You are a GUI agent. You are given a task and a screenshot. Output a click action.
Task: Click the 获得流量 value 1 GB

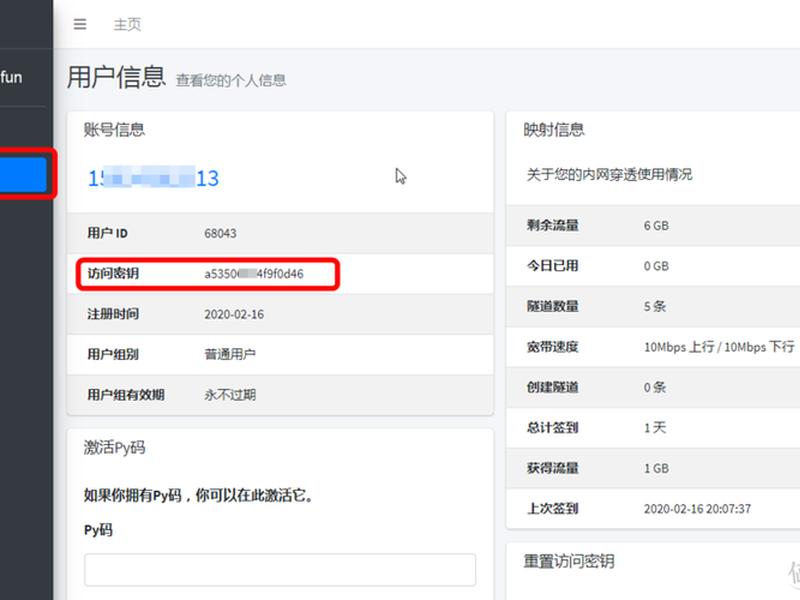click(x=656, y=468)
